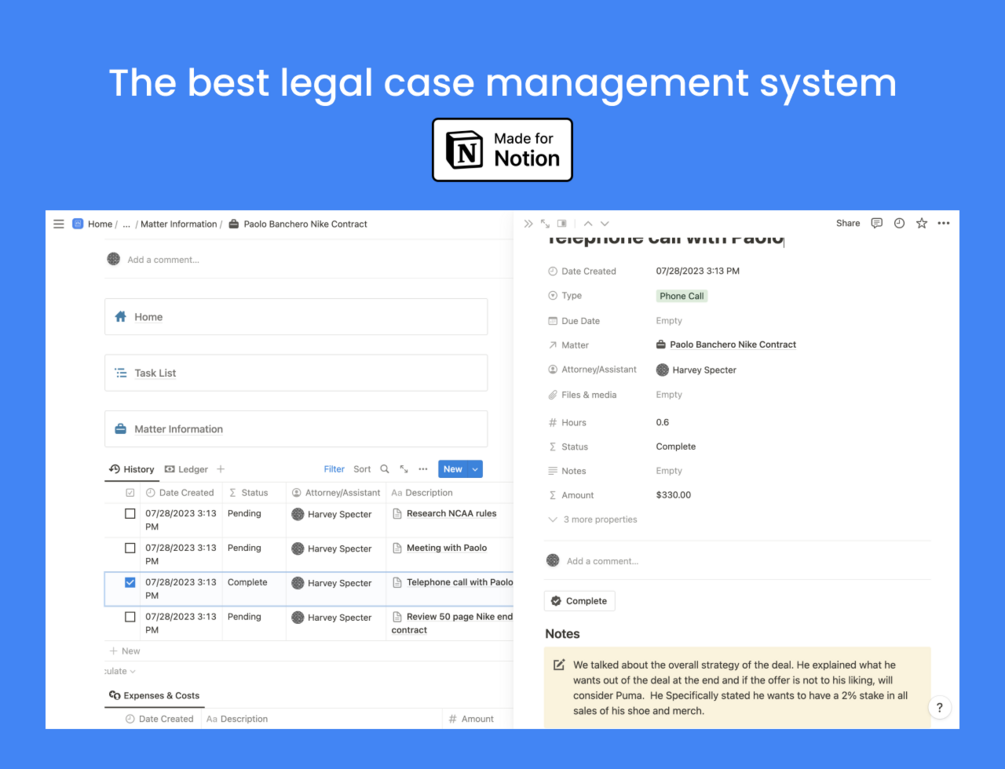Add a comment on main page
Viewport: 1005px width, 769px height.
(x=163, y=260)
